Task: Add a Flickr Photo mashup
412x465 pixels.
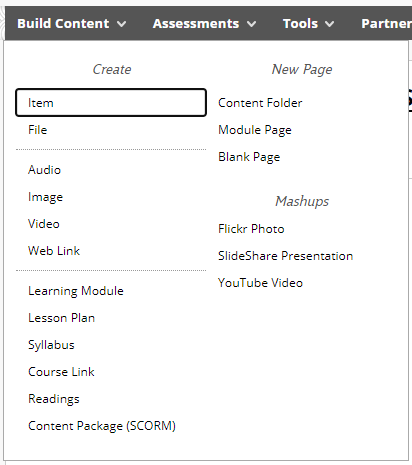Action: click(x=251, y=229)
